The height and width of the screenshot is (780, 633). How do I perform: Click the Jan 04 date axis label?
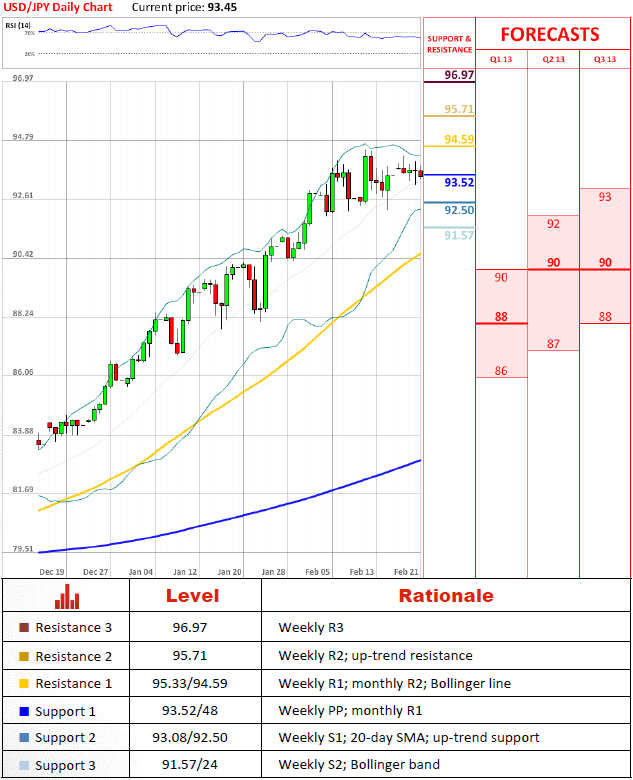[x=141, y=572]
